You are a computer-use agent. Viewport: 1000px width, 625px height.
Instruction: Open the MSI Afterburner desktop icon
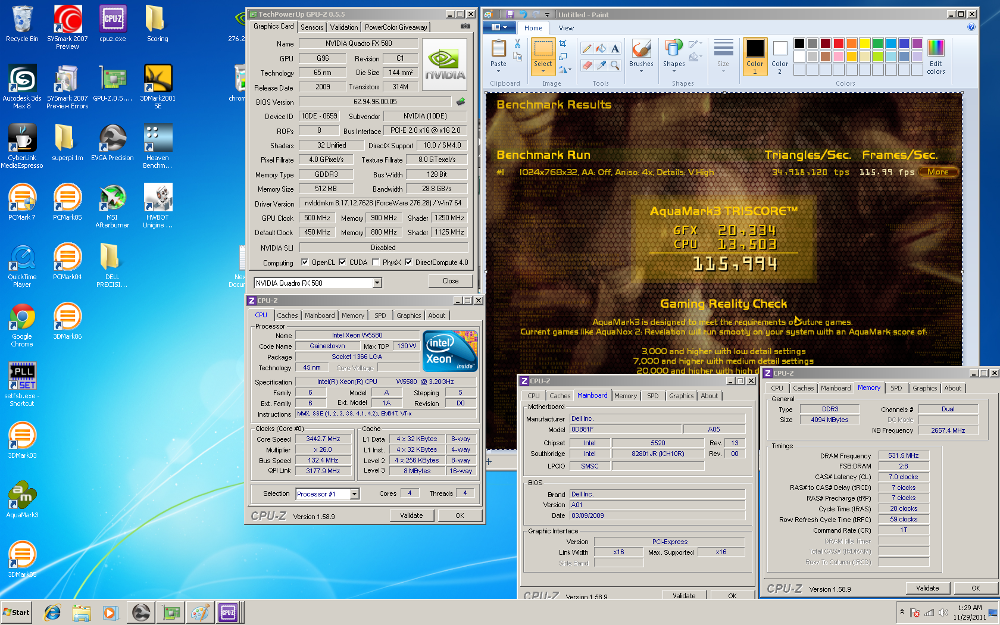(112, 206)
